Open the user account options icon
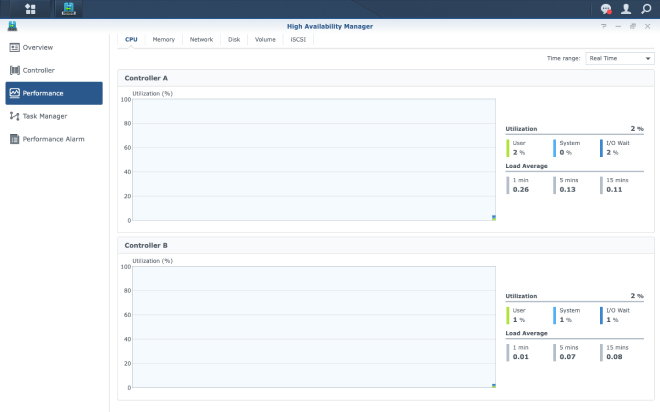Screen dimensions: 660x412 [626, 9]
